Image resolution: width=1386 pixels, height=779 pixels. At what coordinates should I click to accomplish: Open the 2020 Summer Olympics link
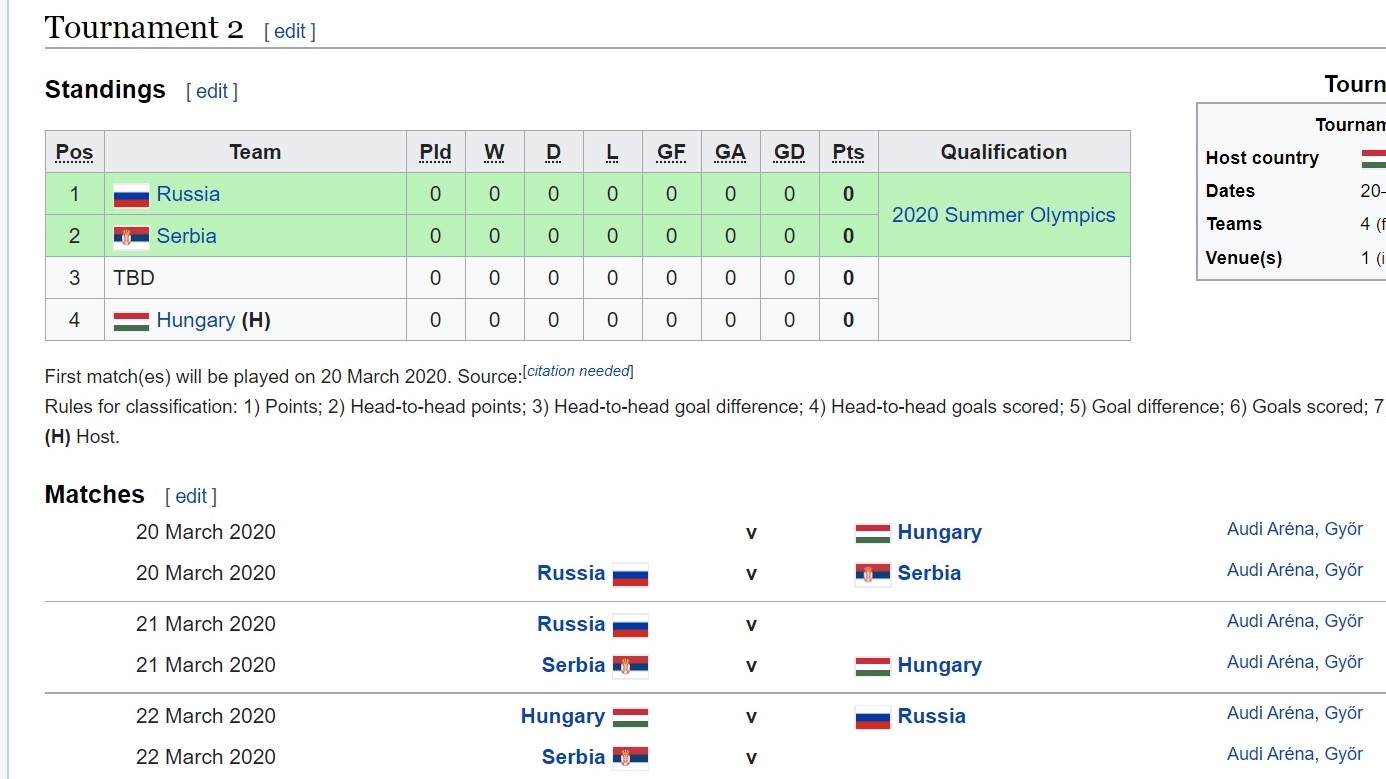[1003, 215]
